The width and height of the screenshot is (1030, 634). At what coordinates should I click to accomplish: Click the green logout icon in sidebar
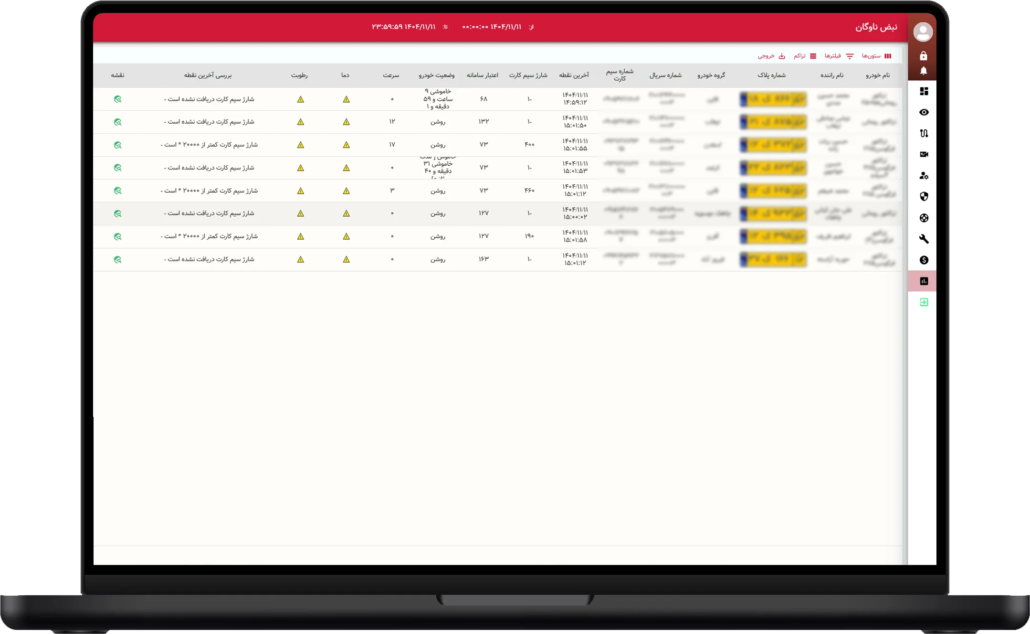[x=923, y=302]
